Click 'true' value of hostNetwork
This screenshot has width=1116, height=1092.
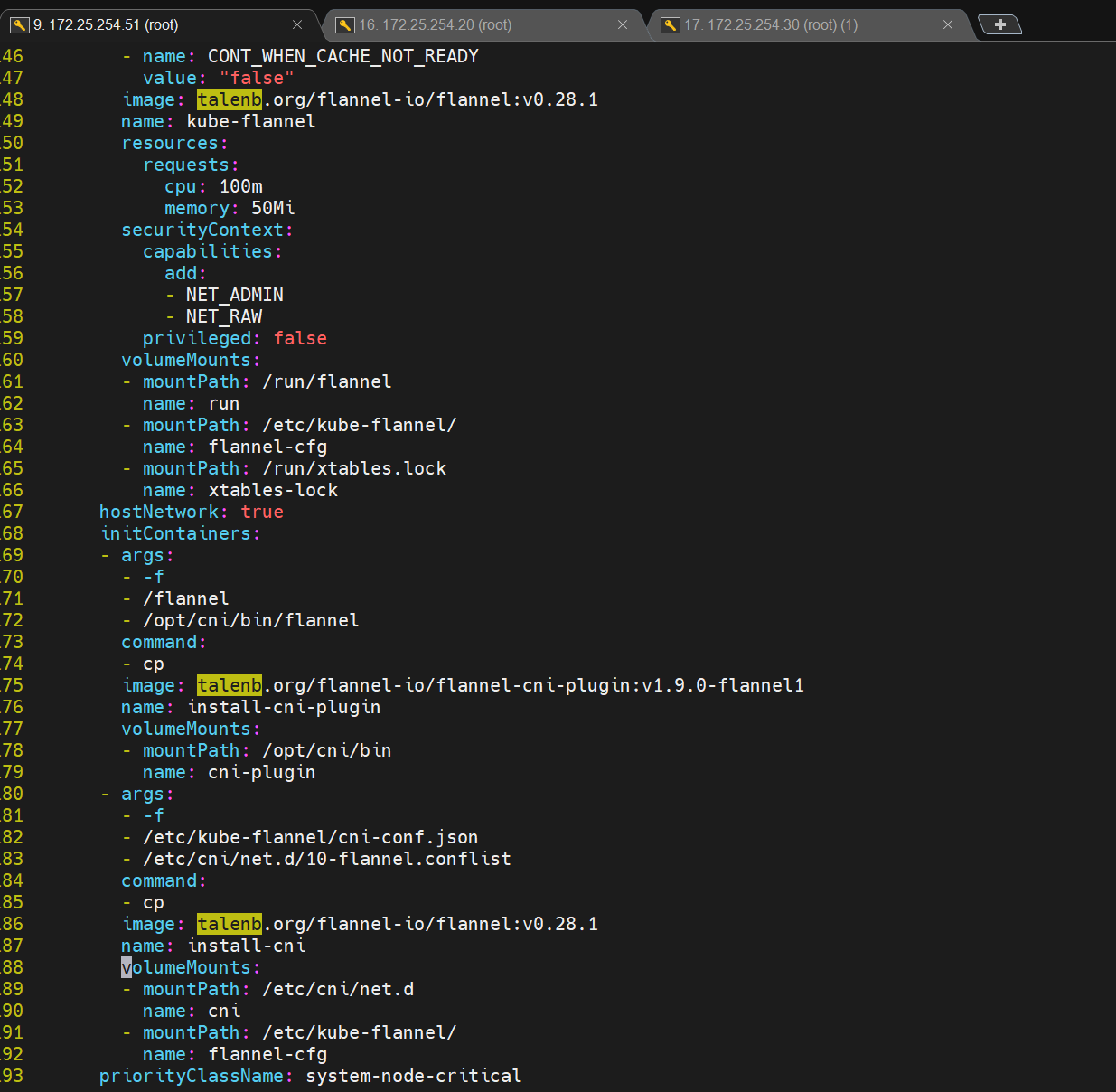262,512
